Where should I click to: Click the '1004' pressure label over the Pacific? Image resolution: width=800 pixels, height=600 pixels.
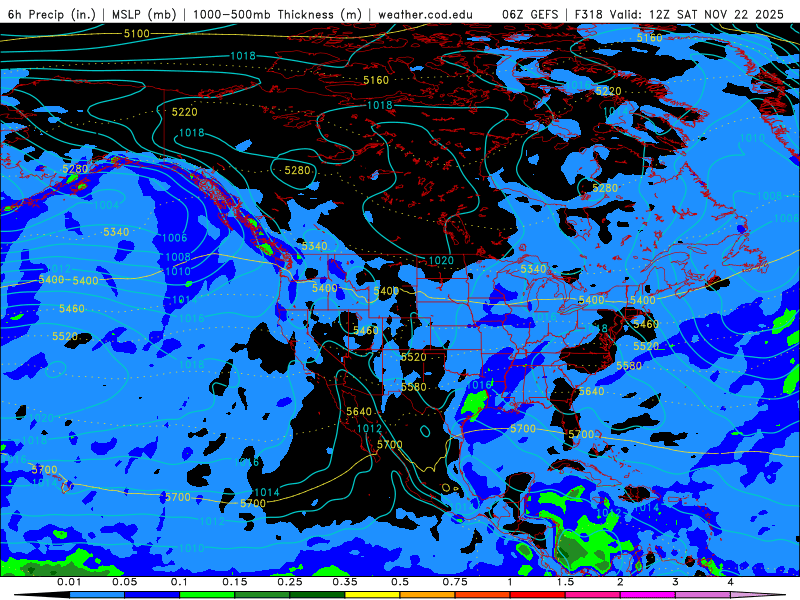106,205
